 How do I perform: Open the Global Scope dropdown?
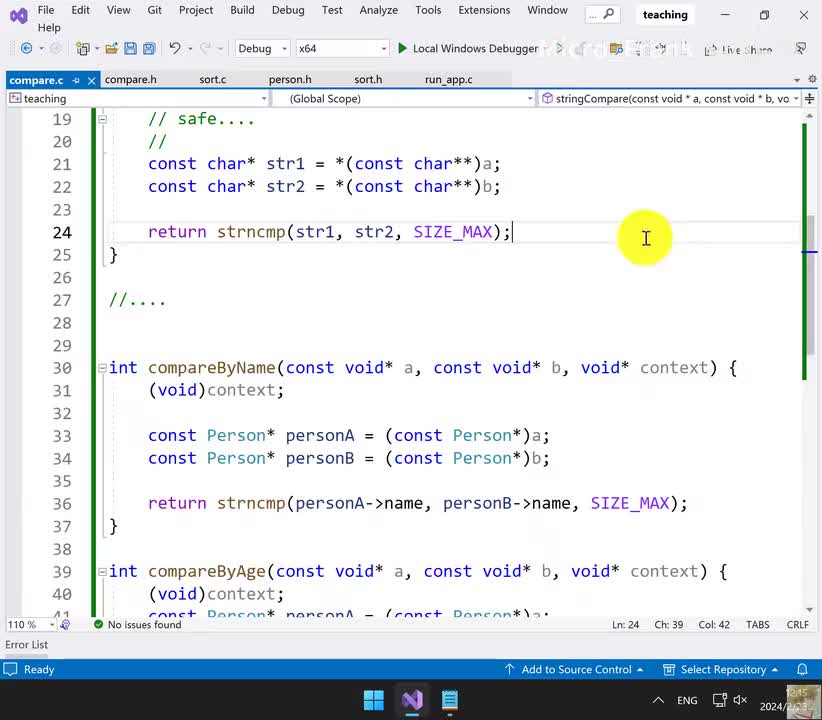pos(403,99)
